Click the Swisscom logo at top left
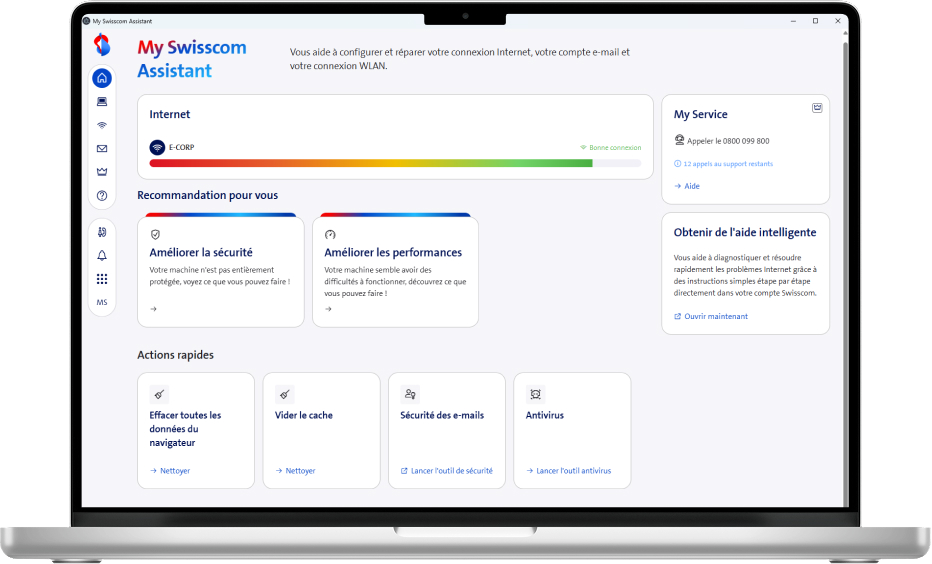The height and width of the screenshot is (564, 932). [x=102, y=45]
